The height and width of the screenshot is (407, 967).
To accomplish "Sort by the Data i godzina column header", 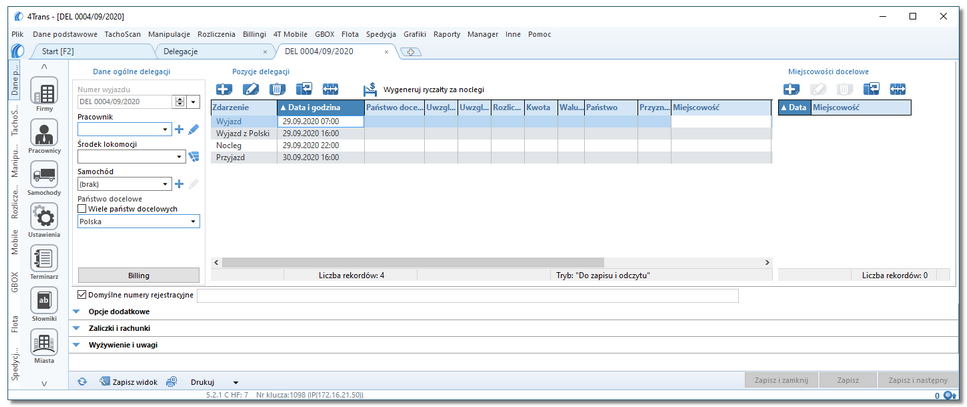I will point(320,108).
